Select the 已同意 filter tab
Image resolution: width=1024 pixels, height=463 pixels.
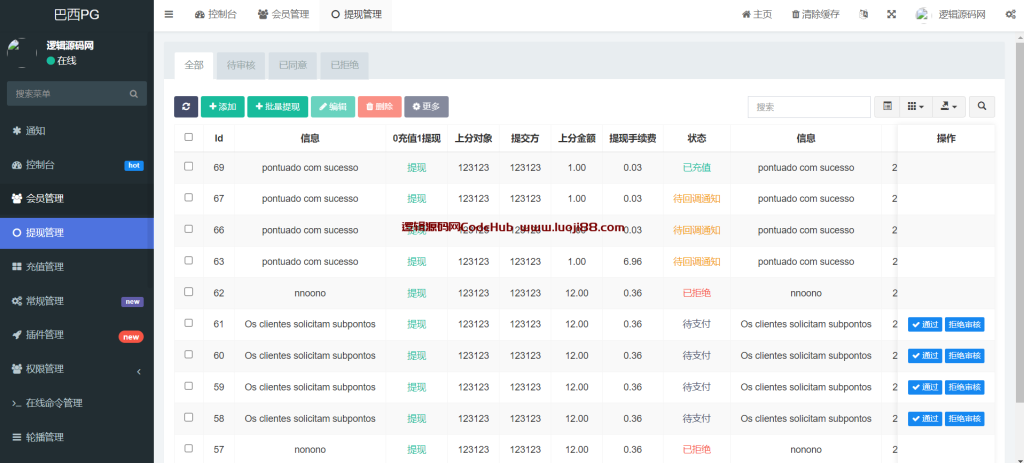293,65
